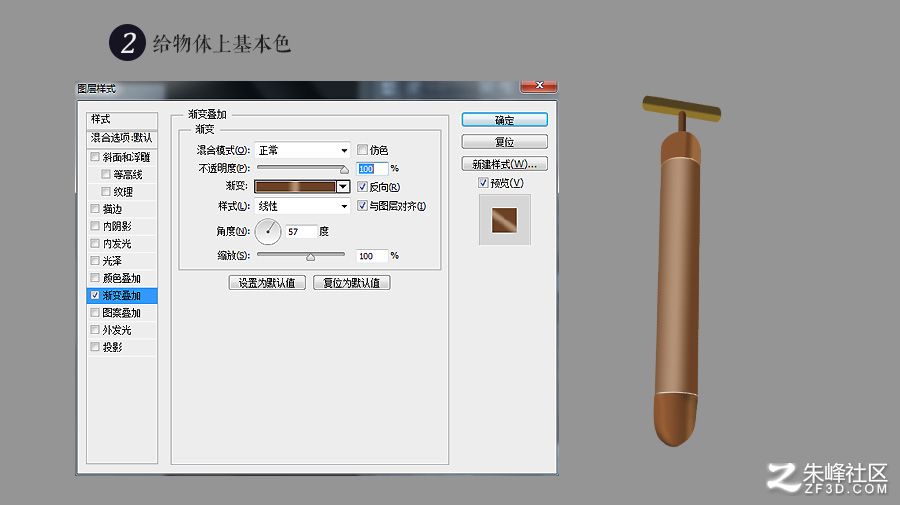Enable 图案叠加 checkbox
900x505 pixels.
coord(95,313)
